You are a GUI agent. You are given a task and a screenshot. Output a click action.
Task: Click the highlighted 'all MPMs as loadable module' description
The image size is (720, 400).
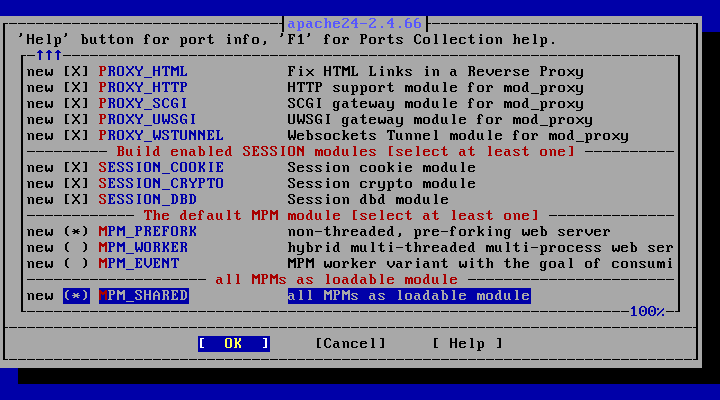coord(409,296)
